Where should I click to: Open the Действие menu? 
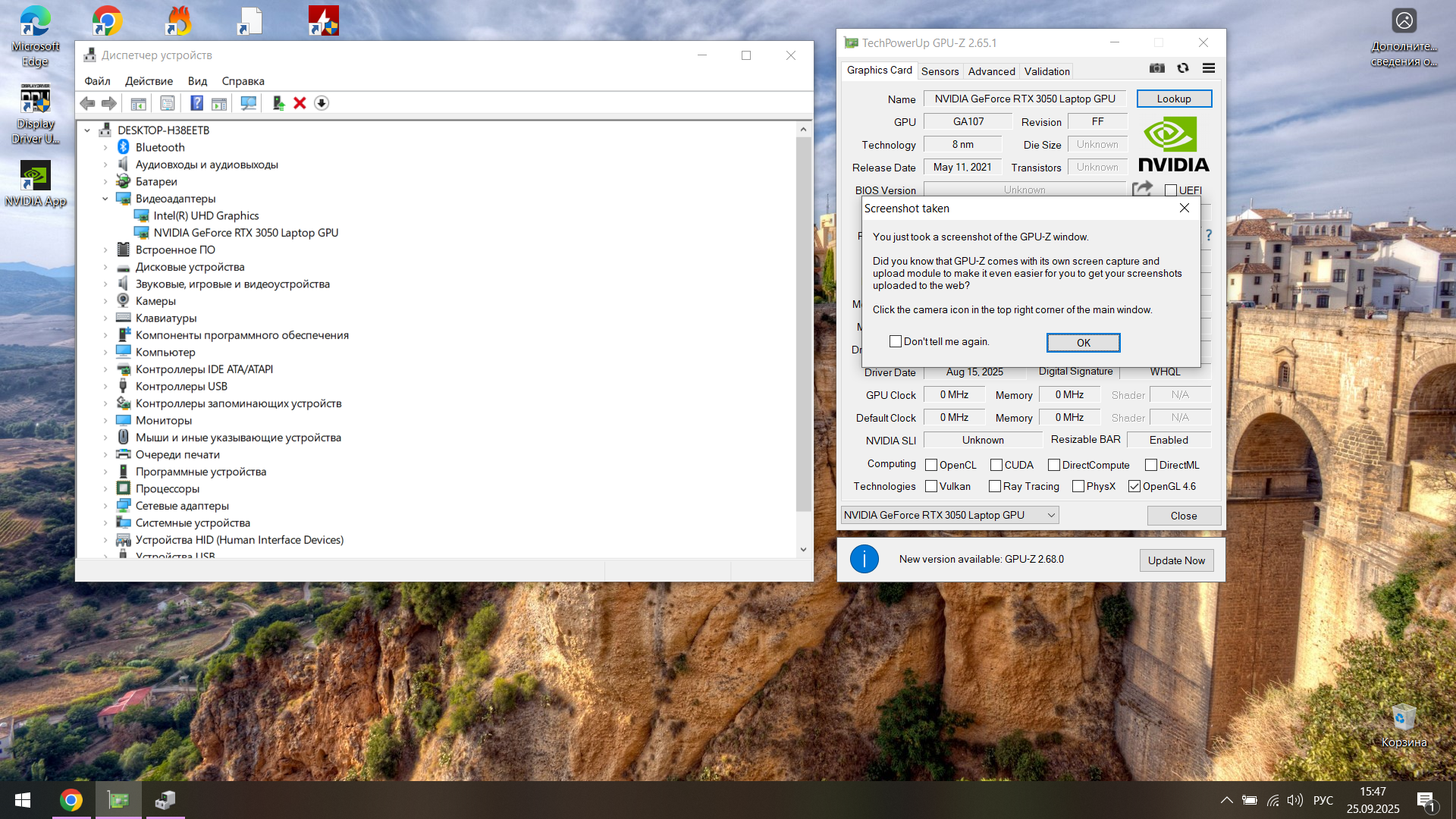149,81
